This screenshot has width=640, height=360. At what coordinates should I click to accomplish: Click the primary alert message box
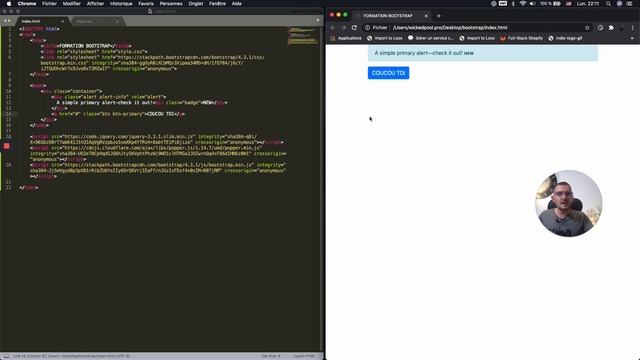tap(483, 53)
